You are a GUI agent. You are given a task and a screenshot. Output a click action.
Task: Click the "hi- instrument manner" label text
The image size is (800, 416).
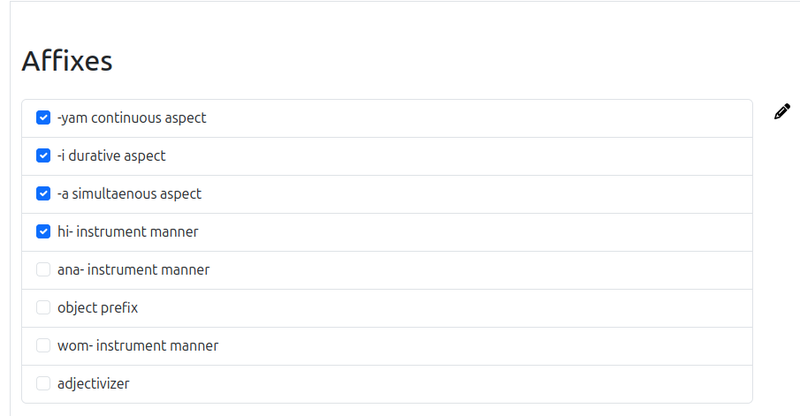[x=128, y=232]
